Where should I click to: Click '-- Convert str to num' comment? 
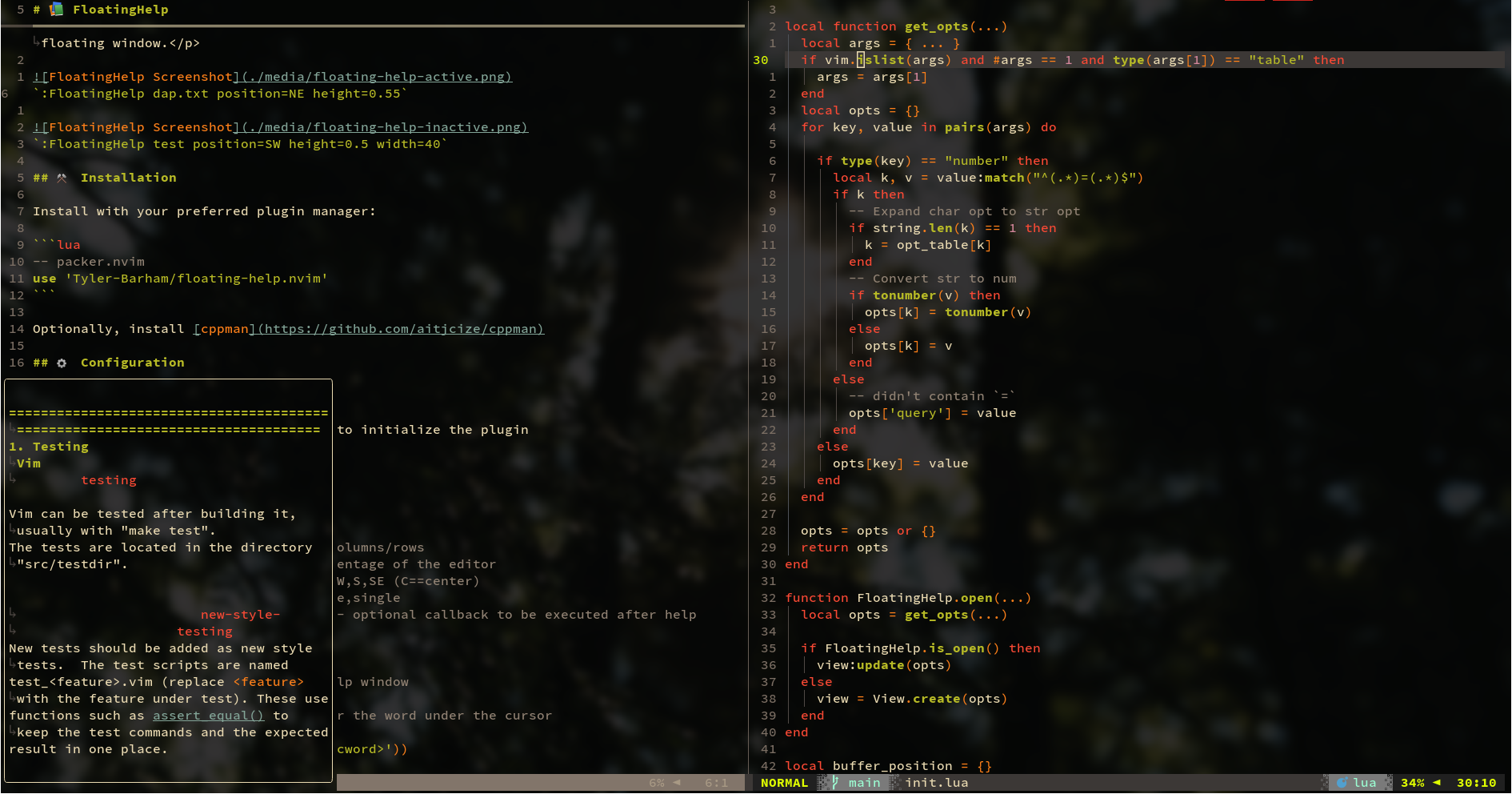pos(932,279)
